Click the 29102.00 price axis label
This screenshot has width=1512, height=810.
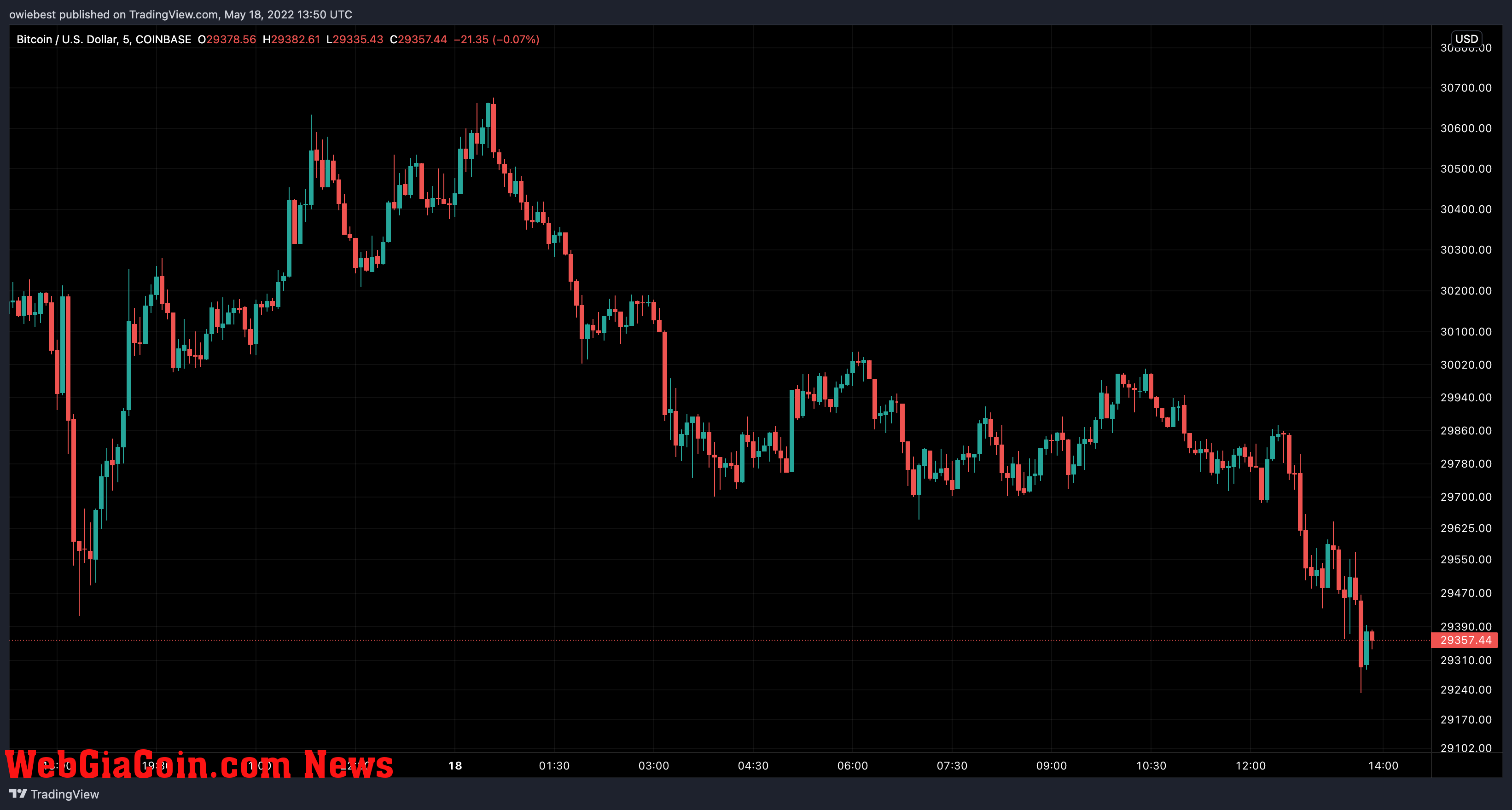1465,748
